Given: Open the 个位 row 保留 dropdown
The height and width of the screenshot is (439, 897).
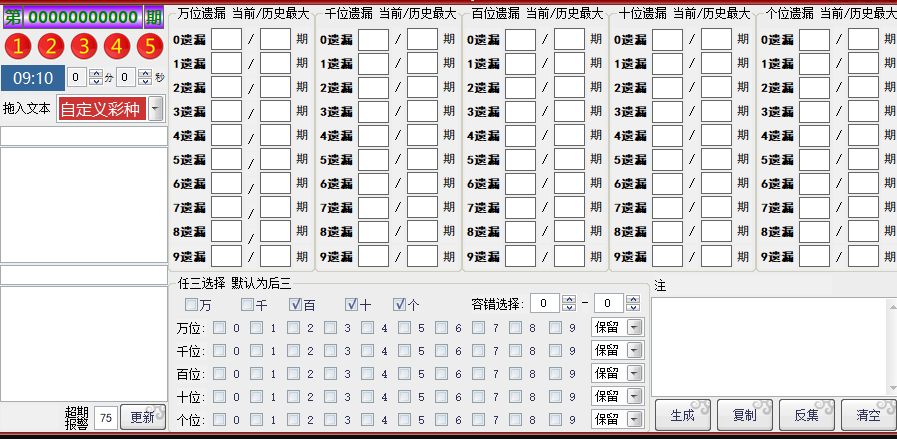Looking at the screenshot, I should click(635, 419).
